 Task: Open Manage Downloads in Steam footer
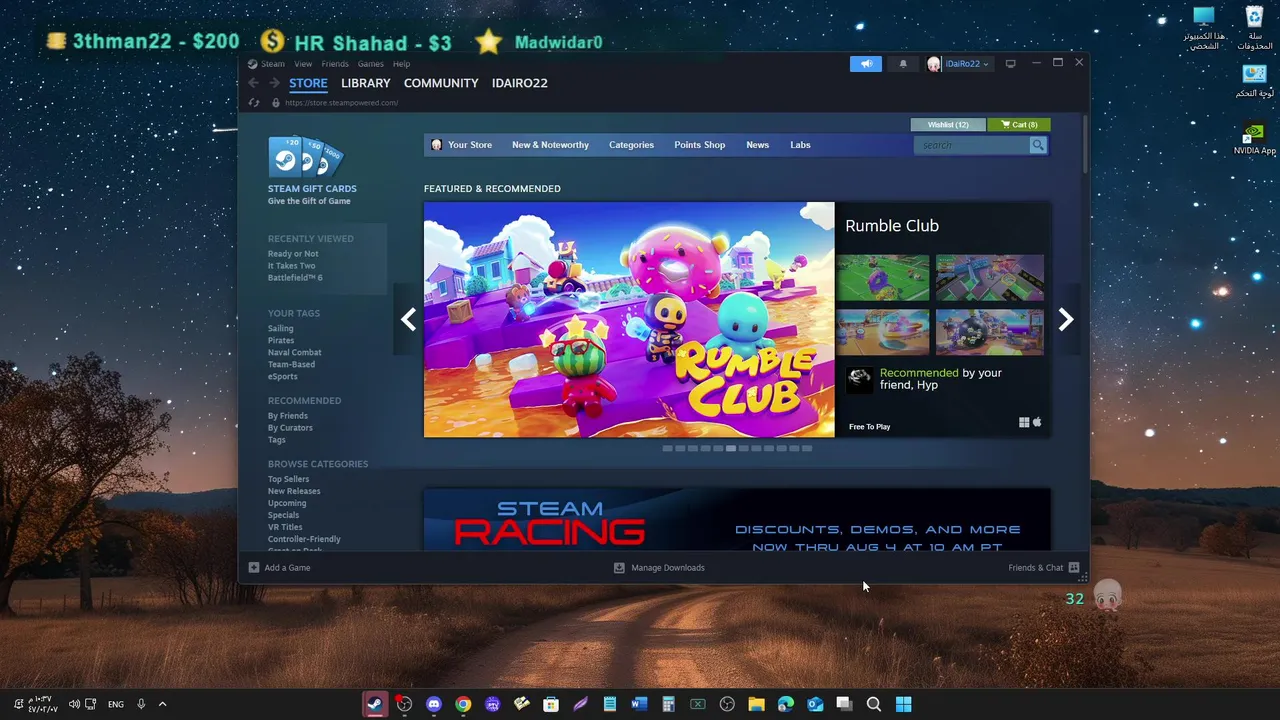pos(659,568)
